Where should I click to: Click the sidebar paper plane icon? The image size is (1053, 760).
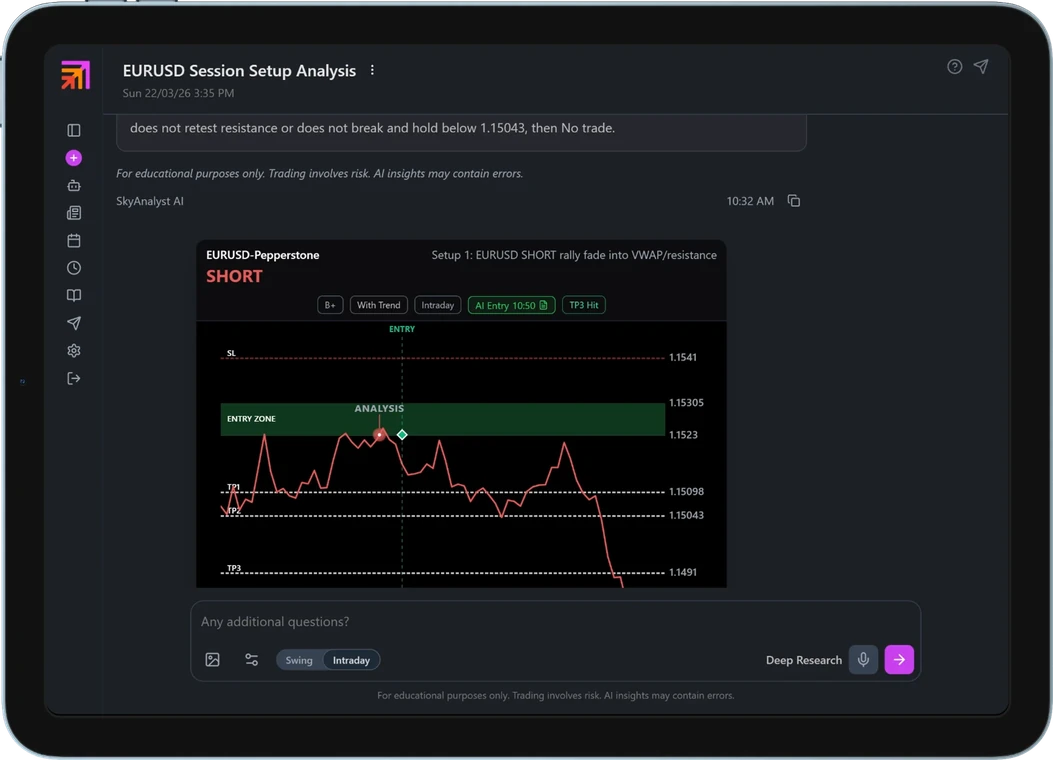74,323
